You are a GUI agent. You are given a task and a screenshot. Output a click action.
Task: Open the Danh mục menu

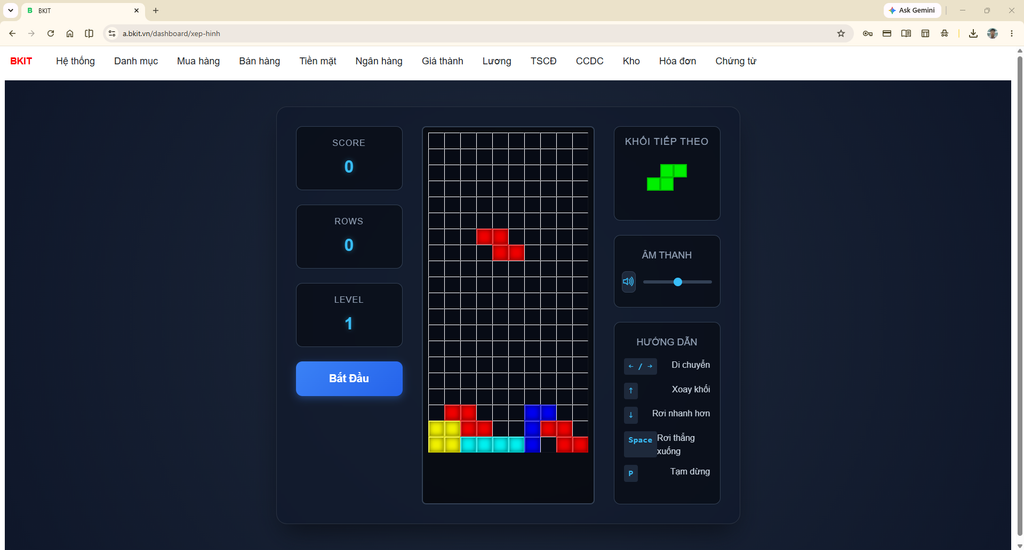pos(136,61)
